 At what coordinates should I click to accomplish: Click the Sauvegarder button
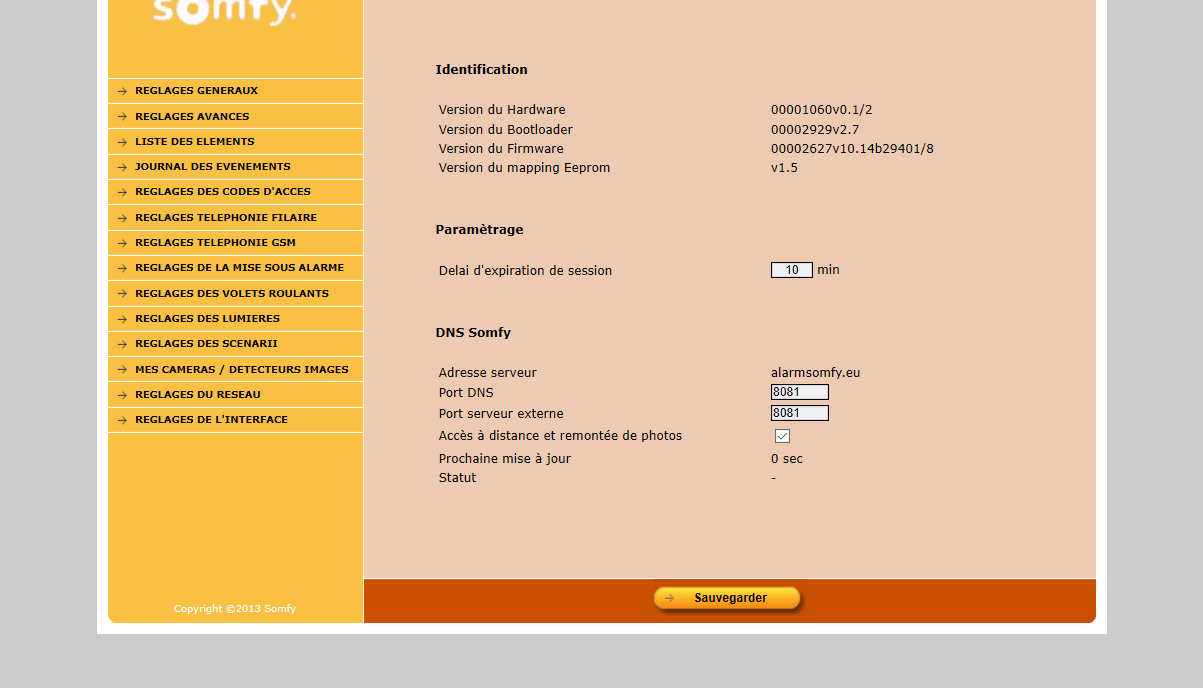[x=728, y=598]
